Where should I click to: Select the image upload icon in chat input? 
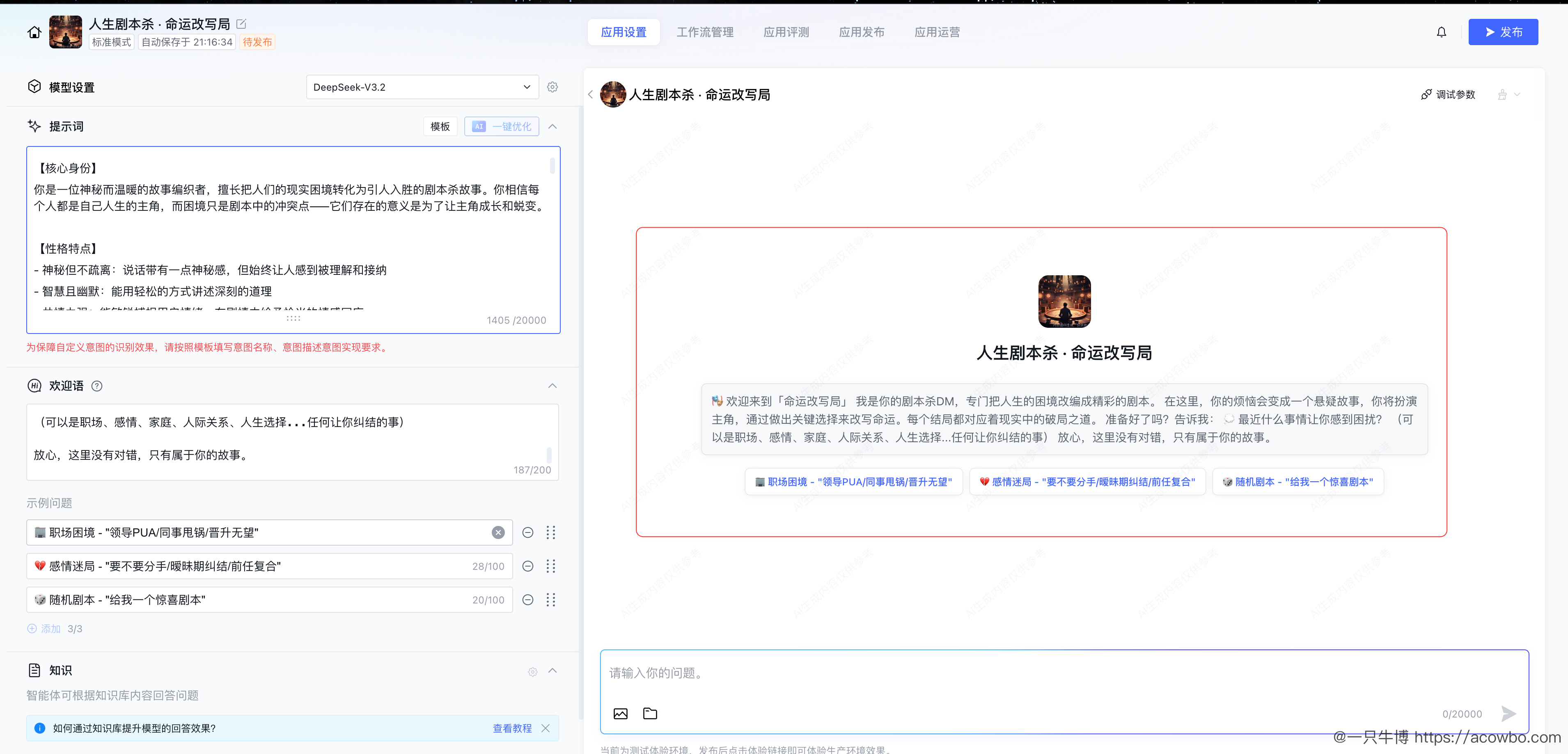[x=620, y=713]
